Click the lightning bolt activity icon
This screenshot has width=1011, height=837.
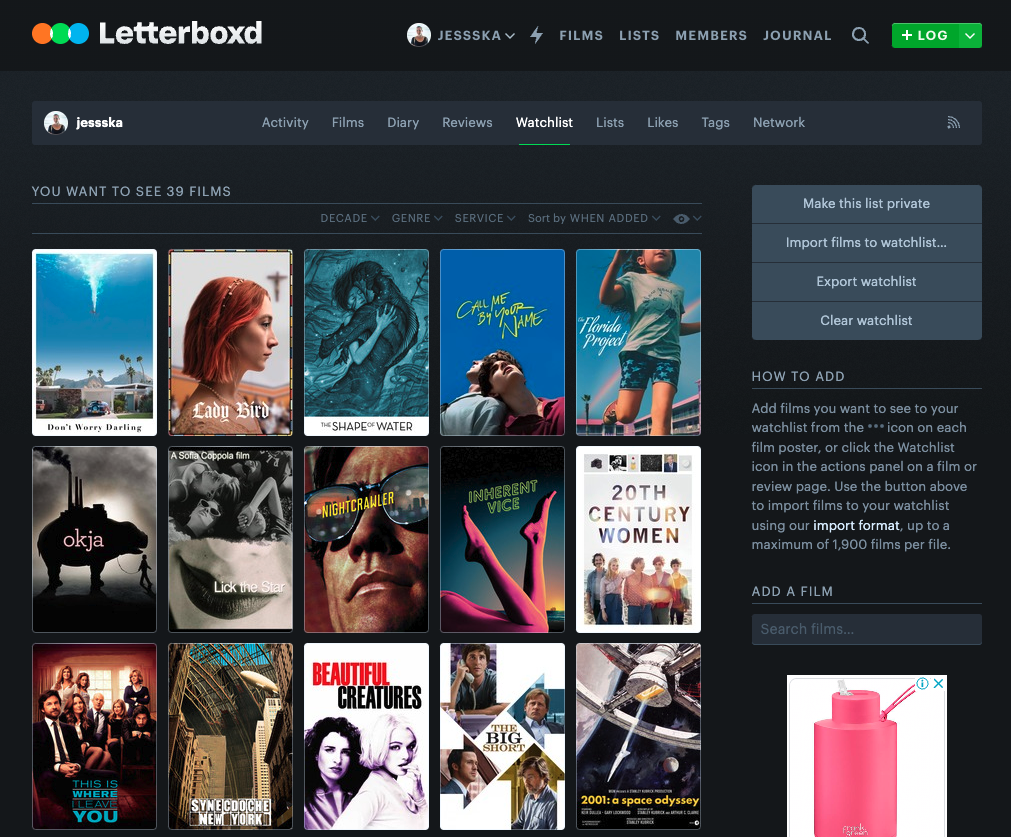(x=536, y=35)
